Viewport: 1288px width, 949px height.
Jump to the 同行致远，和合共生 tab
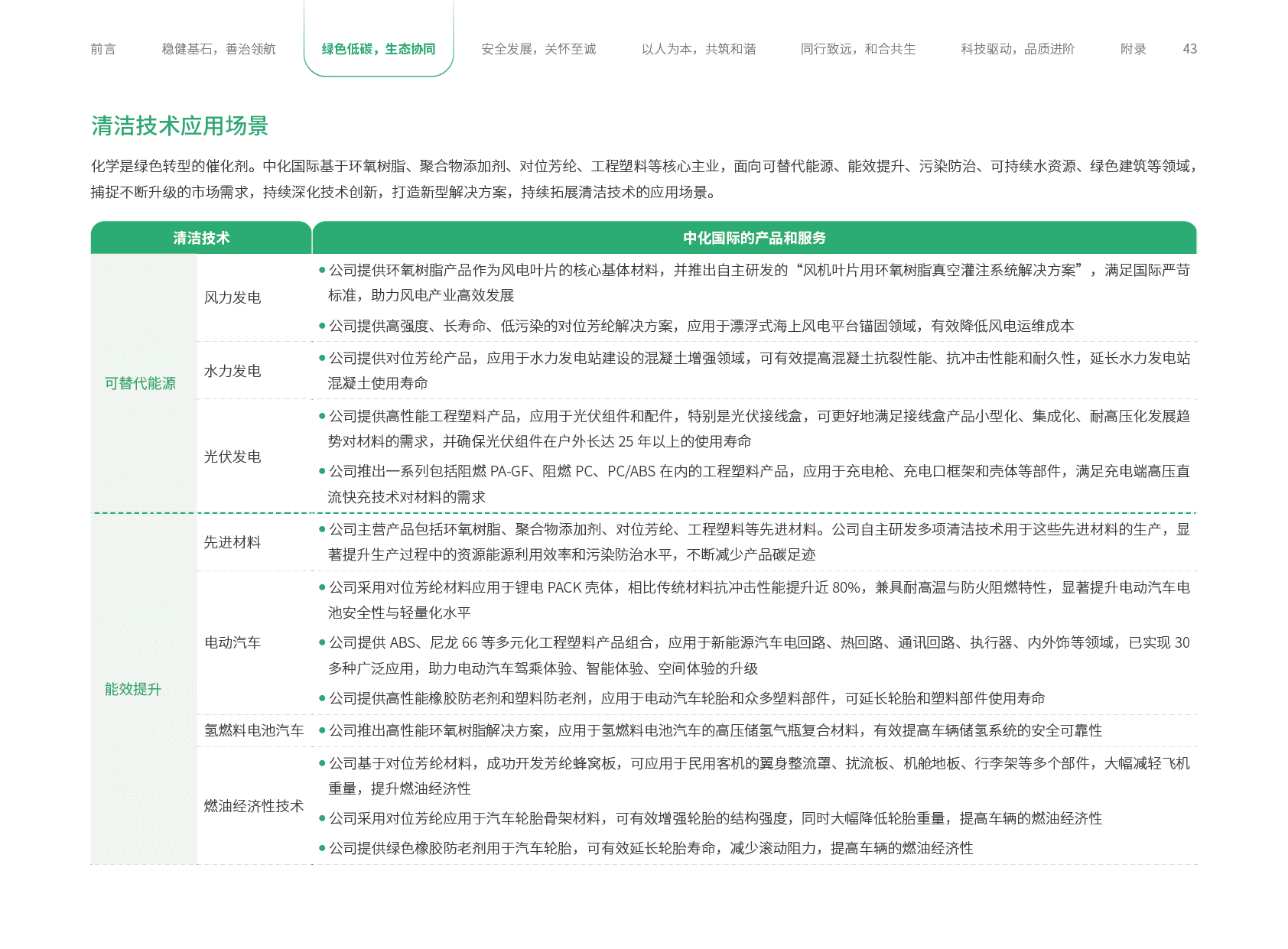858,49
